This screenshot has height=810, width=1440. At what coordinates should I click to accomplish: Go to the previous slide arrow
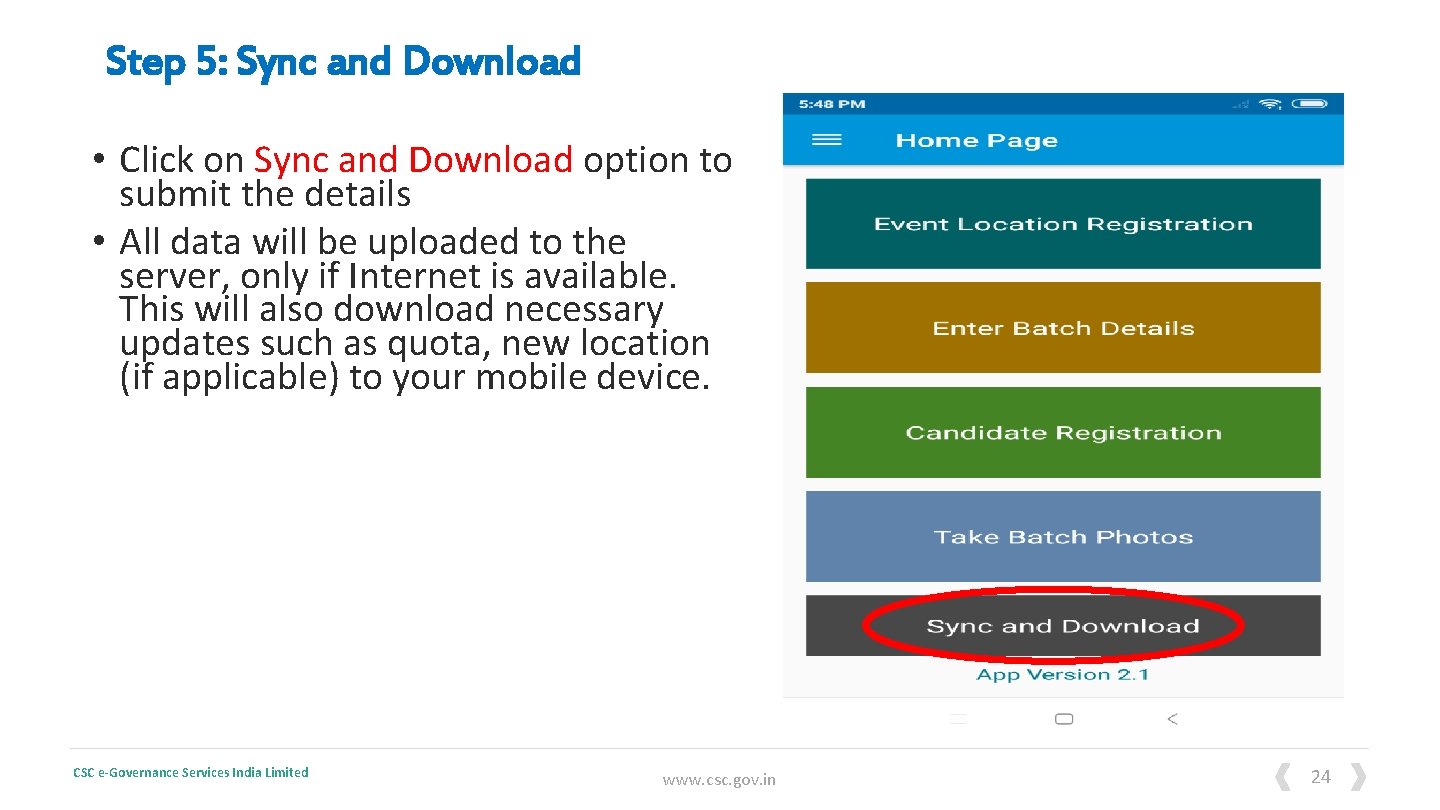click(1282, 777)
